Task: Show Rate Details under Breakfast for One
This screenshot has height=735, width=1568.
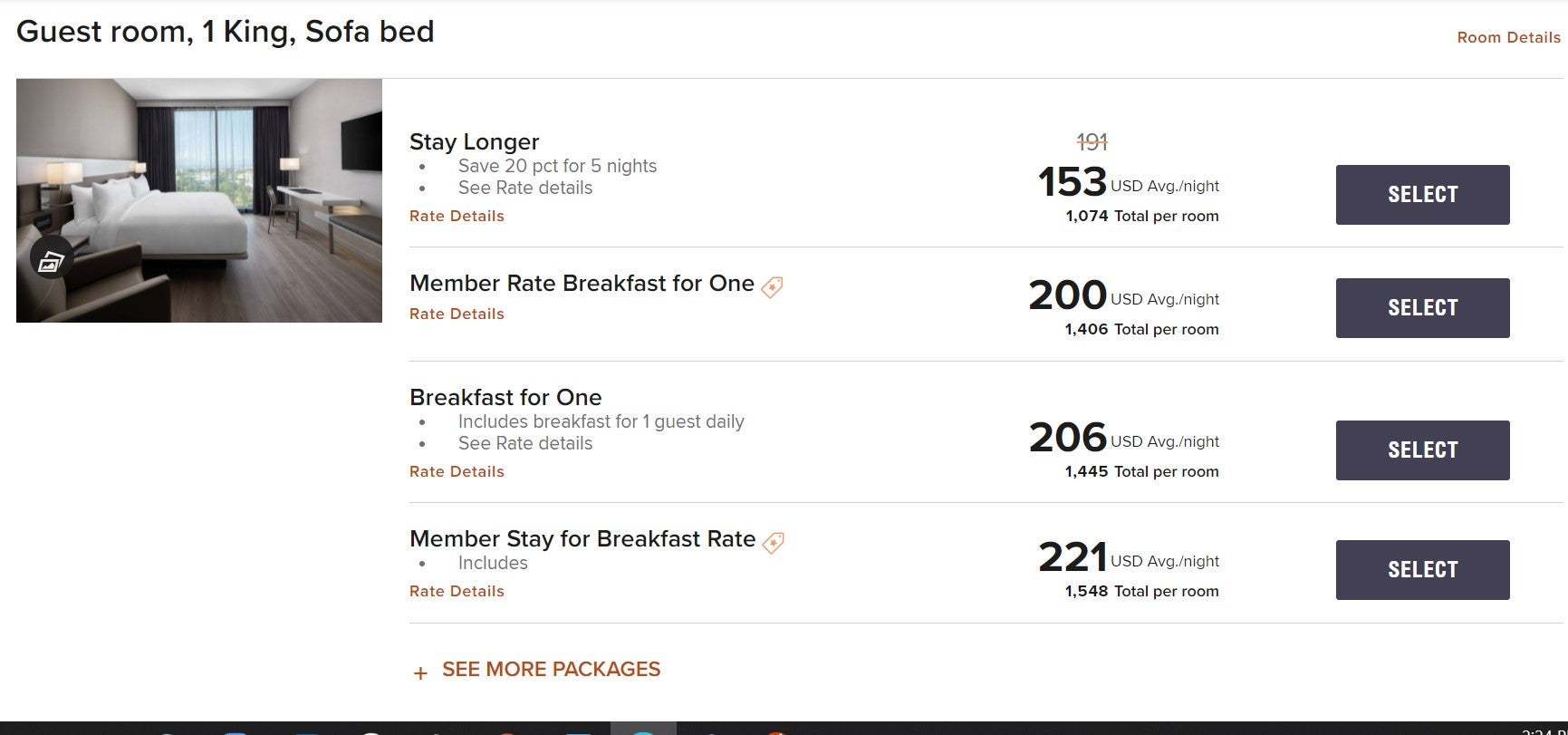Action: 457,471
